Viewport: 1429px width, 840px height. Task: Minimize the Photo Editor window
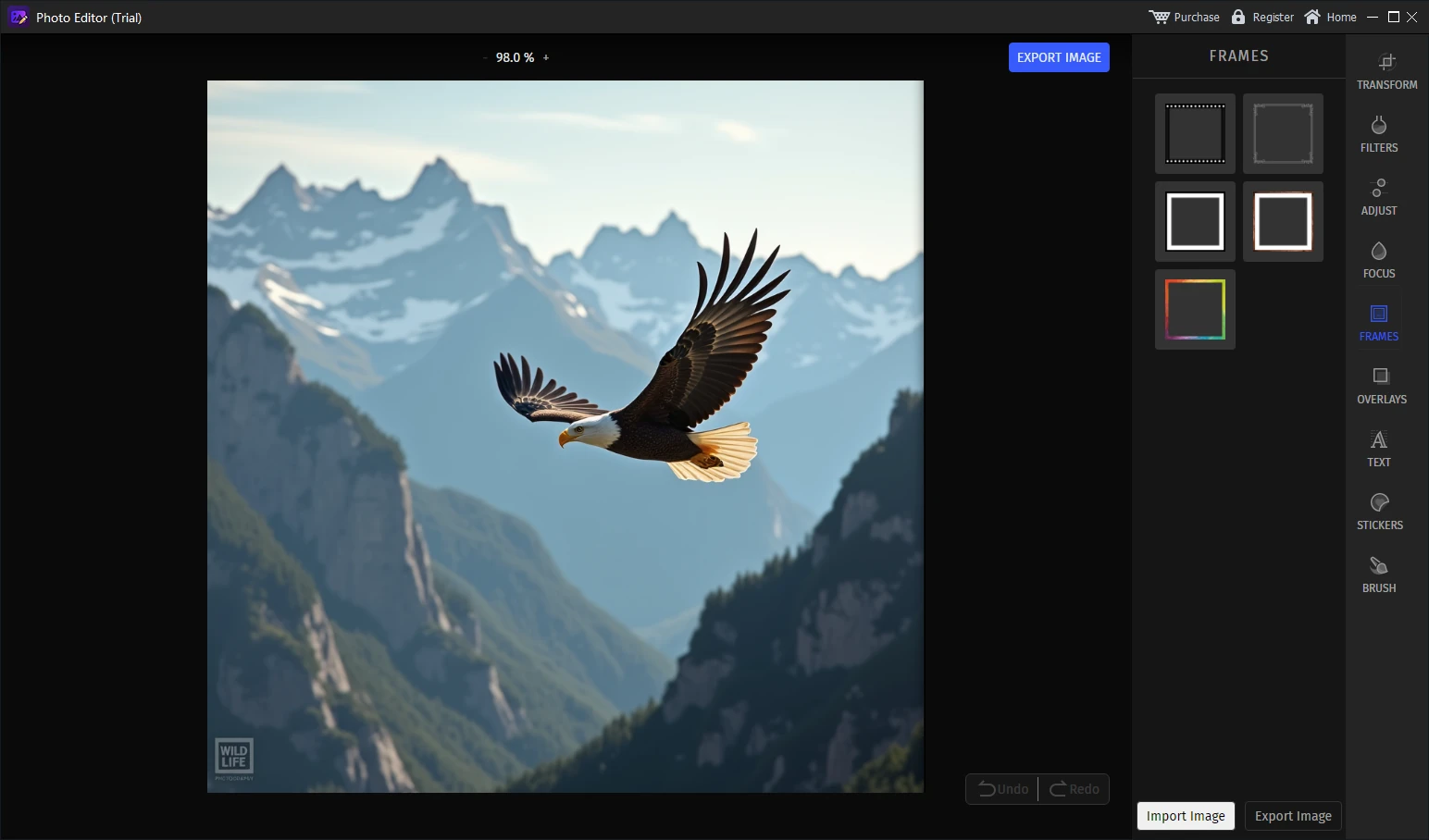(x=1373, y=17)
